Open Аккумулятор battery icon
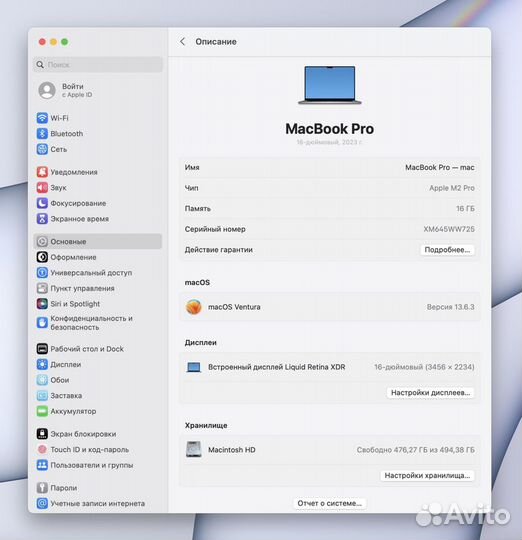This screenshot has height=540, width=522. [x=42, y=411]
